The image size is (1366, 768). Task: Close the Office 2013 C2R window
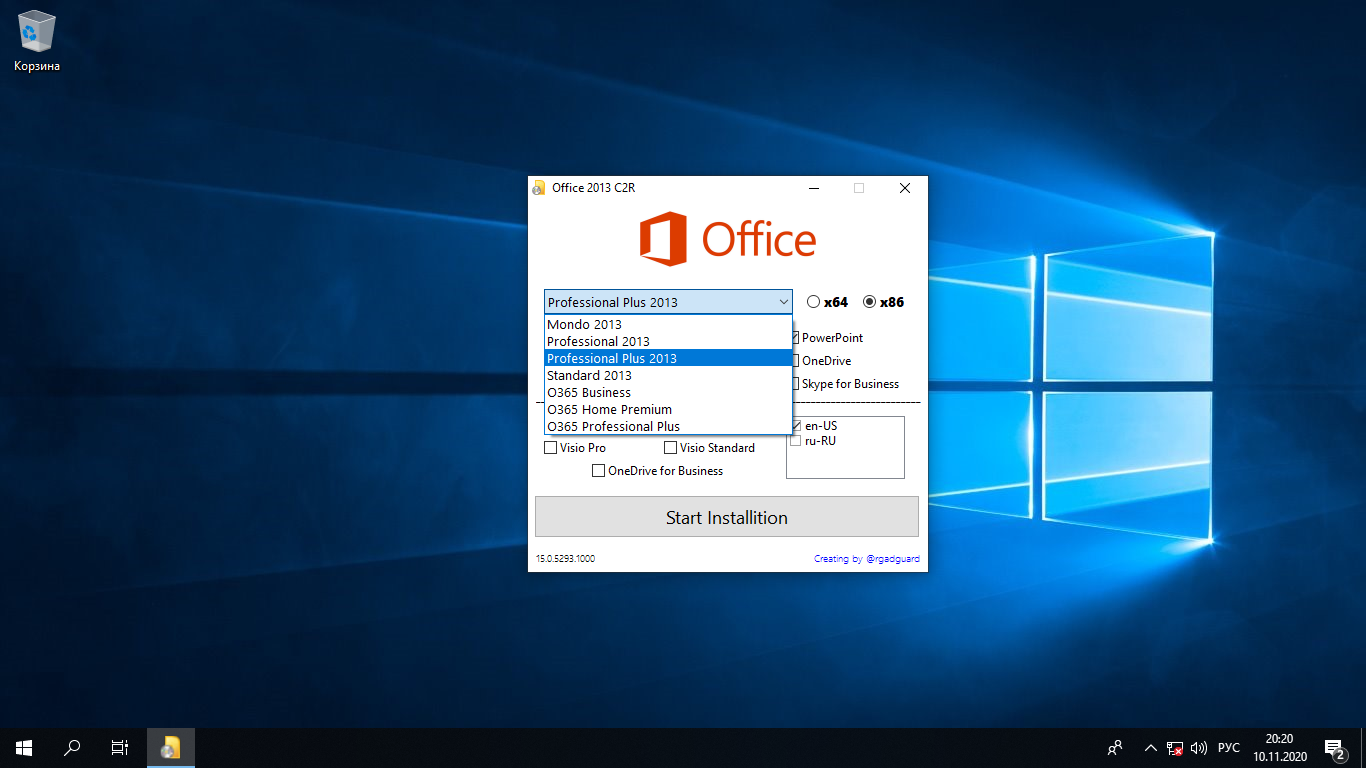[905, 188]
